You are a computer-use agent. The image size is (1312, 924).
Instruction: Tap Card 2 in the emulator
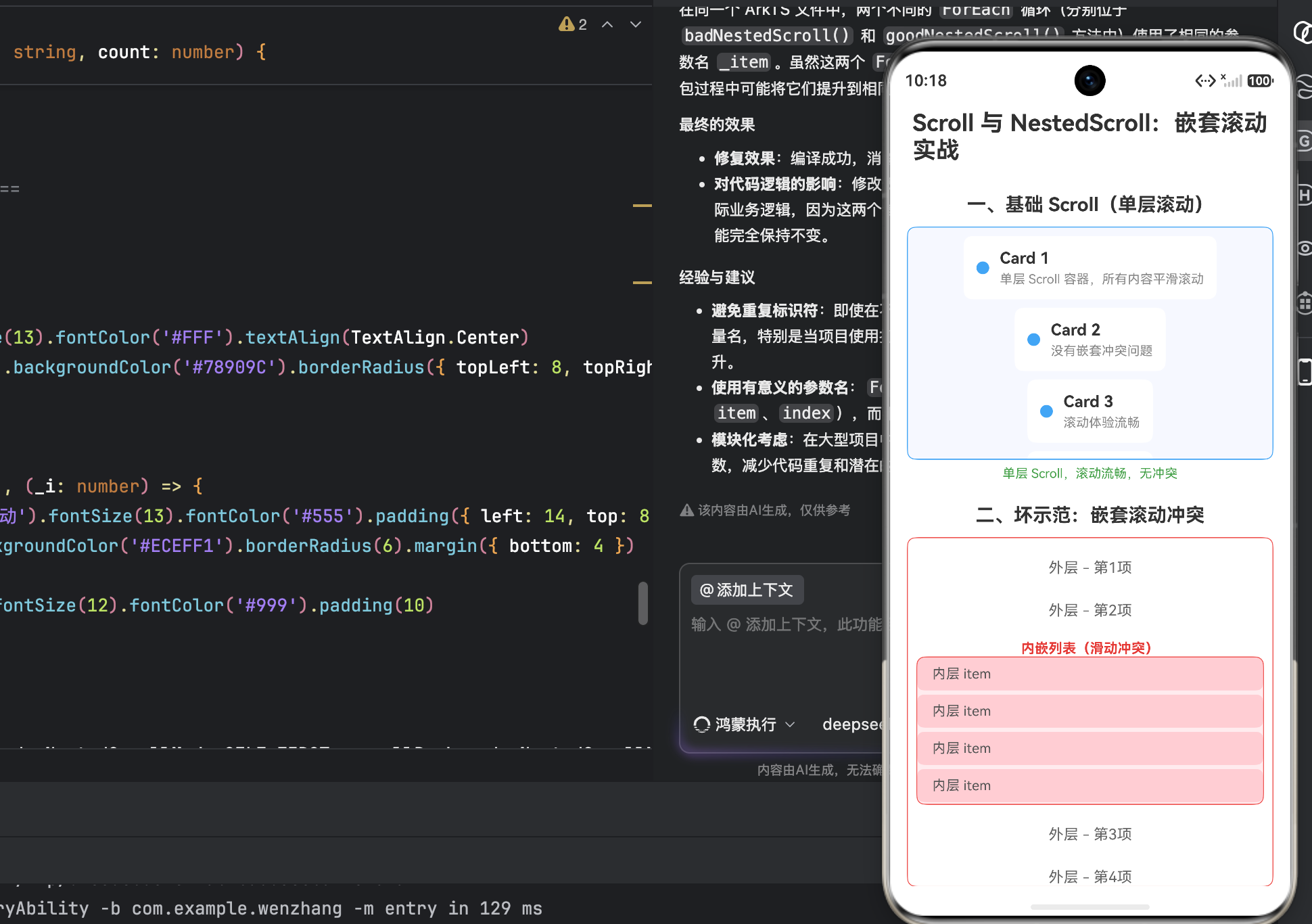tap(1090, 339)
